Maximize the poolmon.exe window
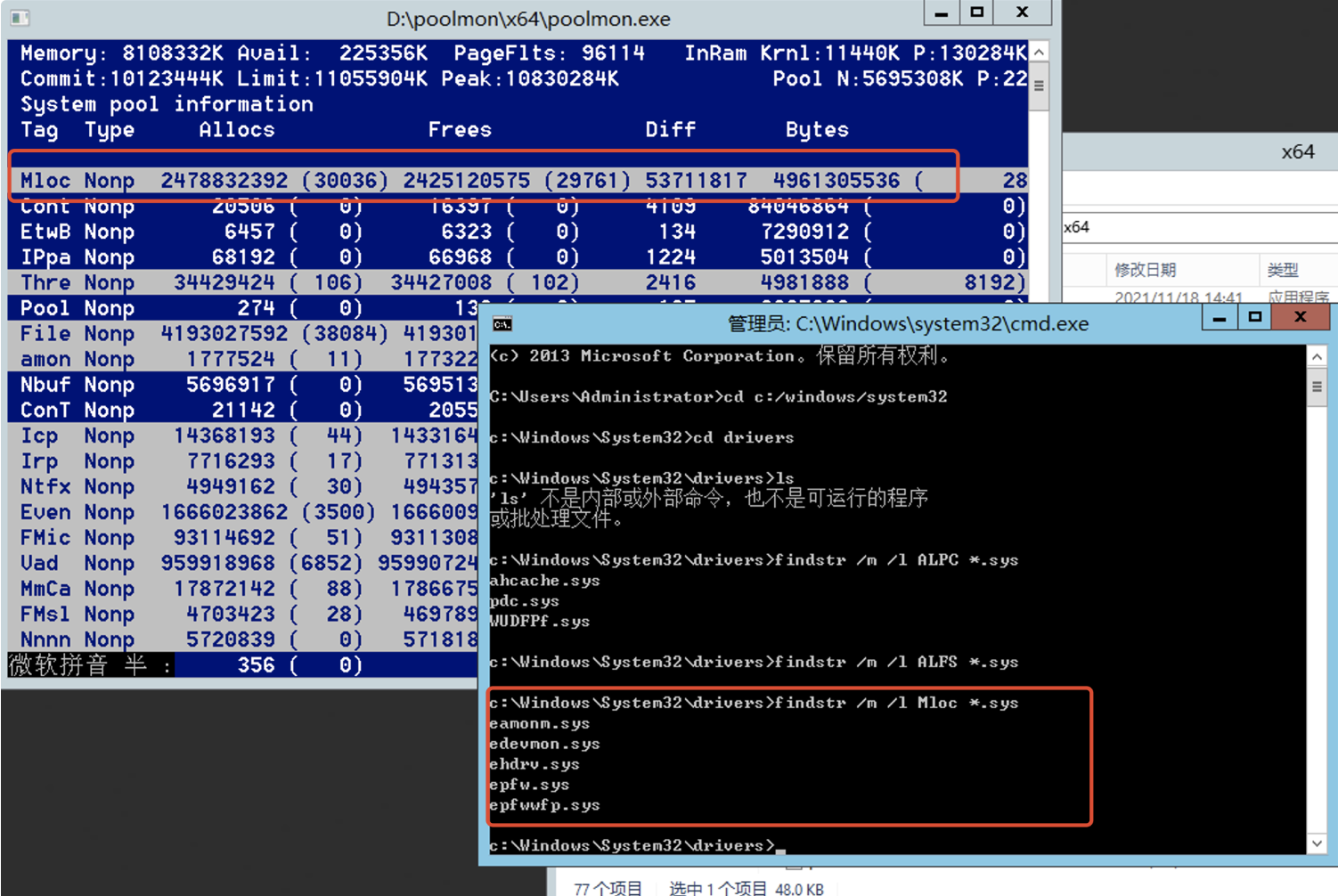The height and width of the screenshot is (896, 1338). [977, 12]
